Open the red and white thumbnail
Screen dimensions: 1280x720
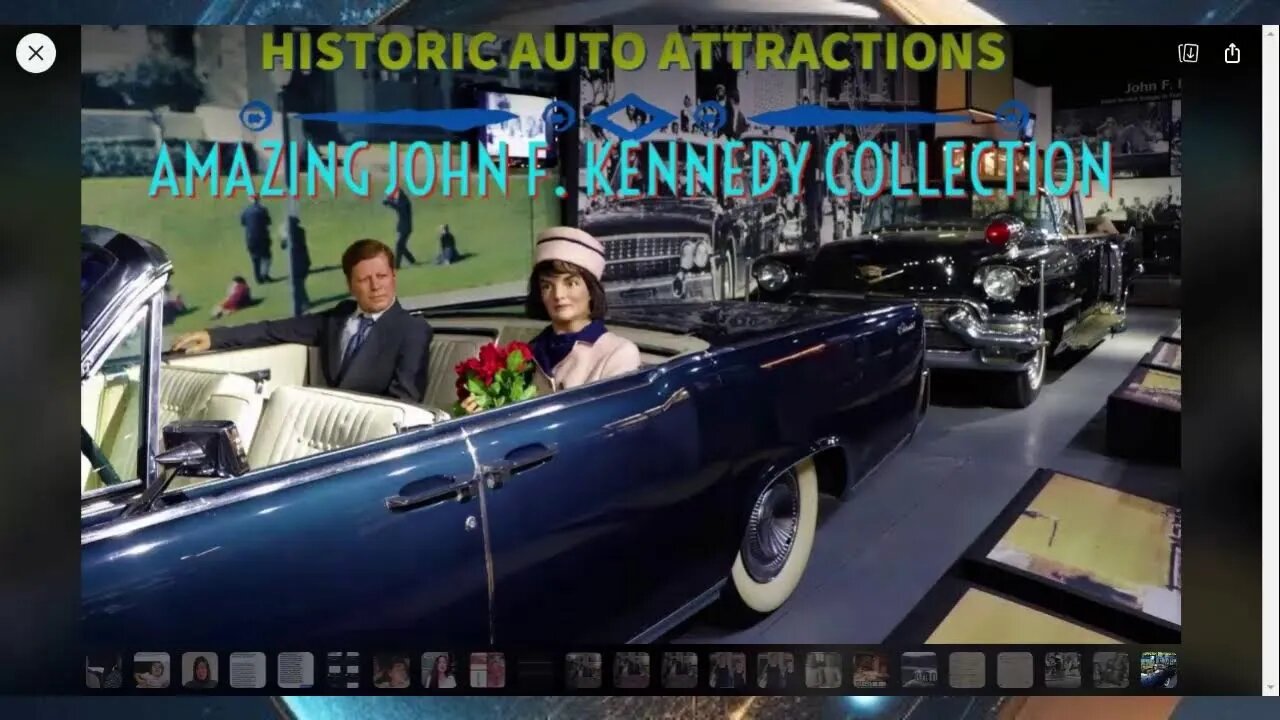(x=487, y=670)
